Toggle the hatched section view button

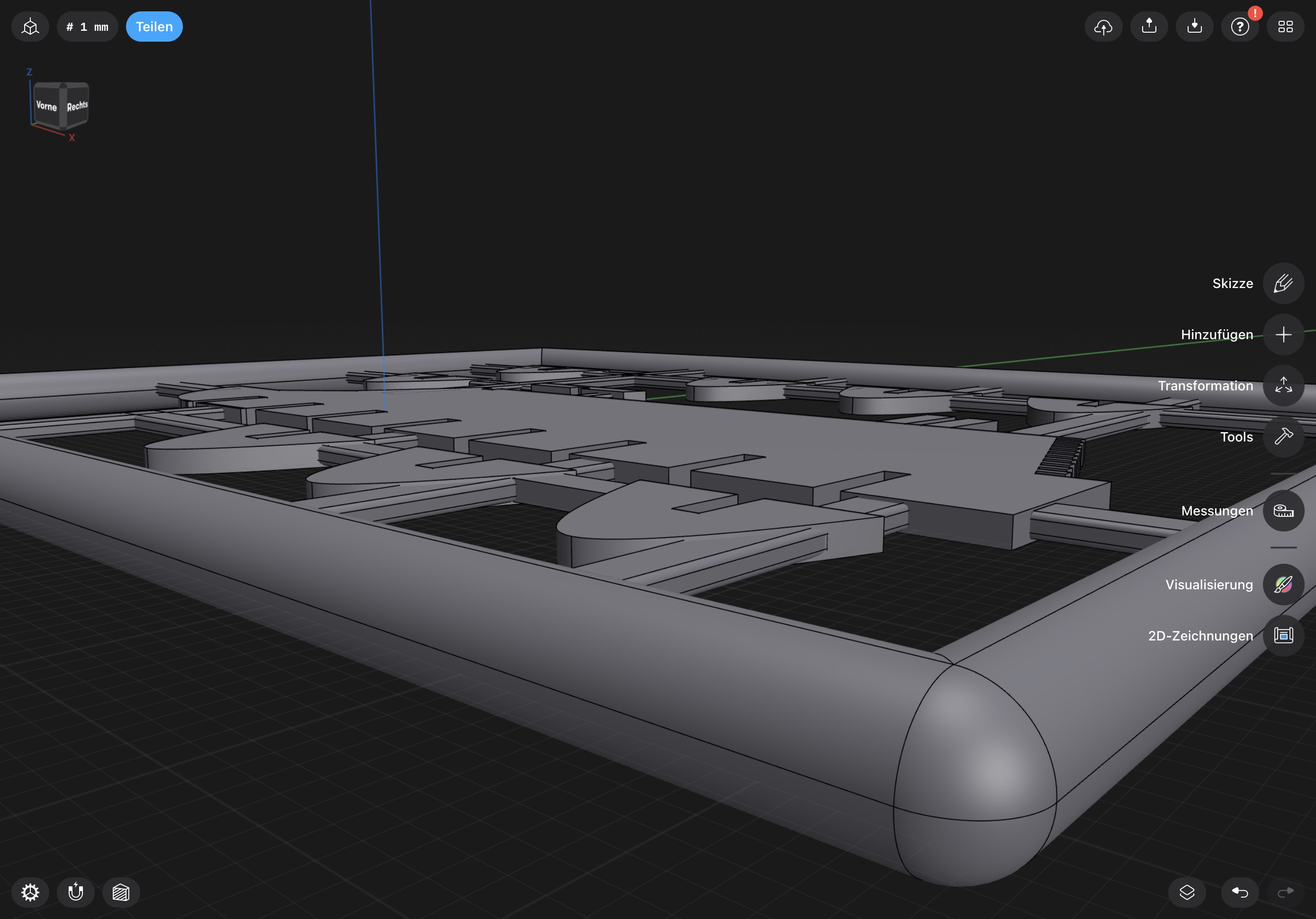[x=121, y=892]
